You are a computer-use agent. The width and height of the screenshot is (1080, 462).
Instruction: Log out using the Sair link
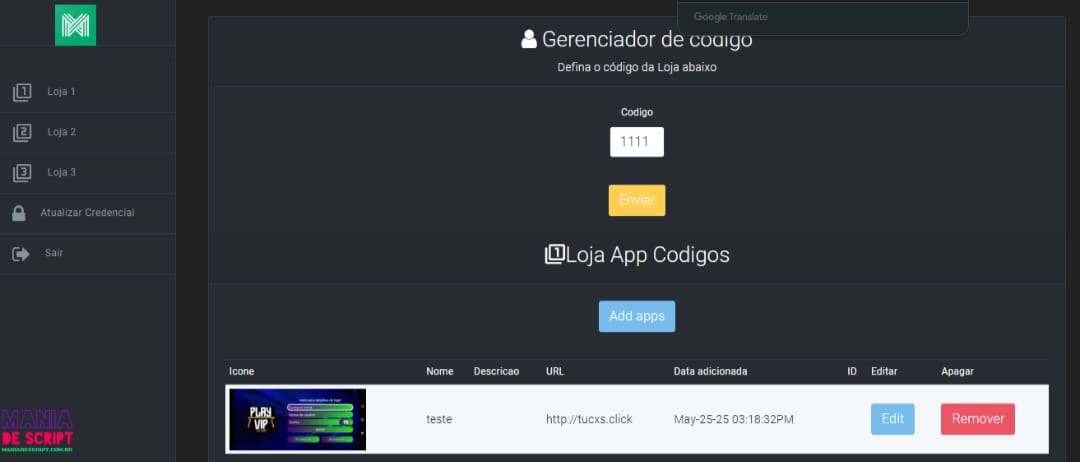(54, 253)
